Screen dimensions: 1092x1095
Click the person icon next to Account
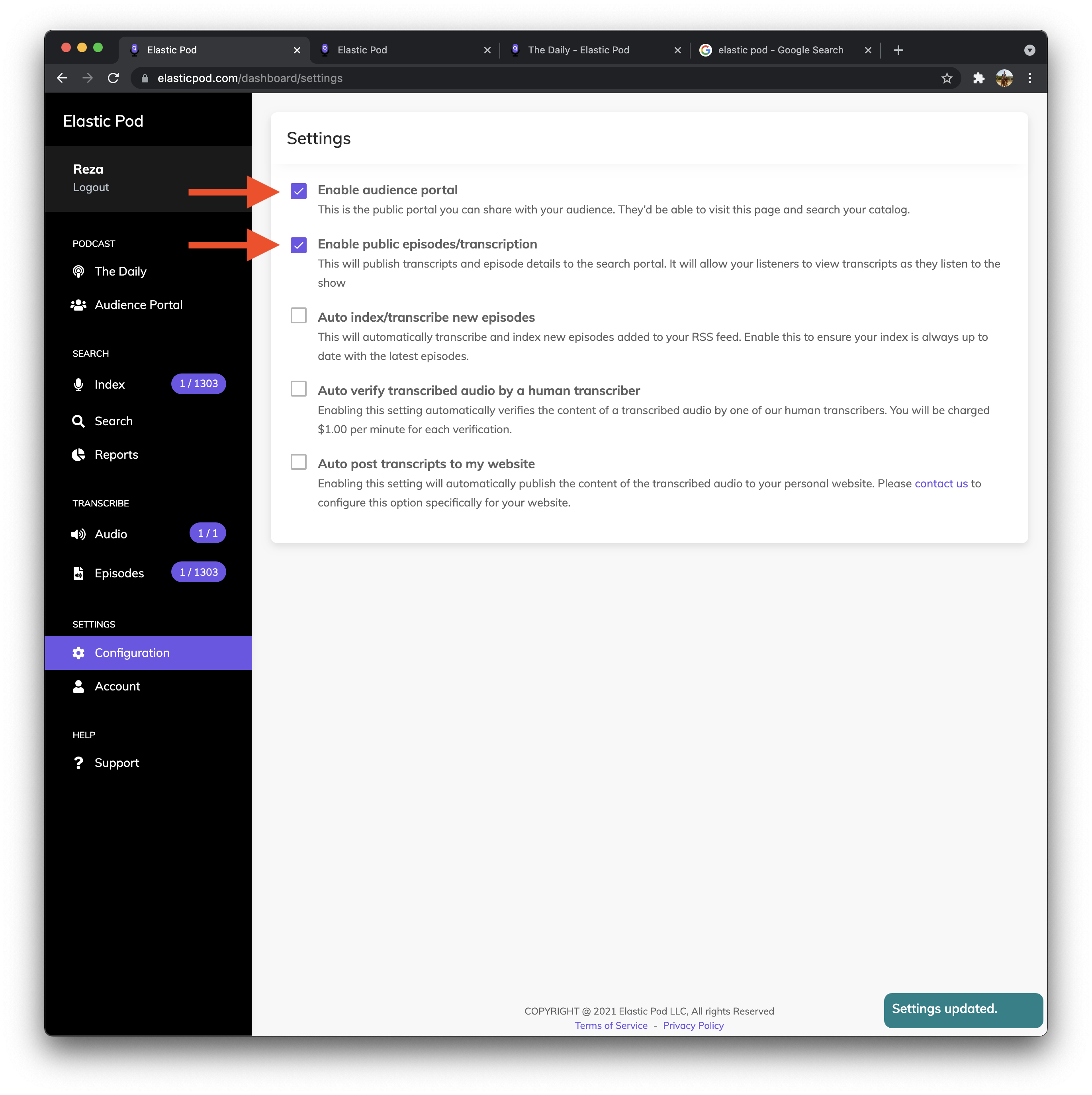pos(78,686)
